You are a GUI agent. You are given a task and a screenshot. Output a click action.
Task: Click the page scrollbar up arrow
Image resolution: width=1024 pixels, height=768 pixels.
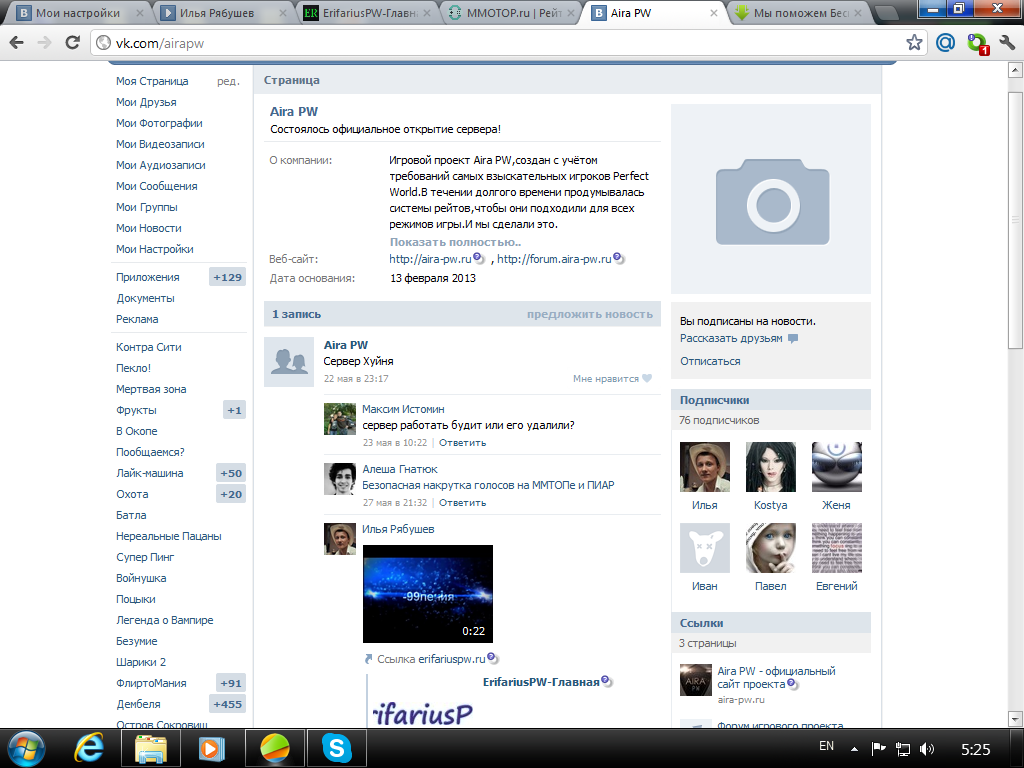(x=1015, y=70)
